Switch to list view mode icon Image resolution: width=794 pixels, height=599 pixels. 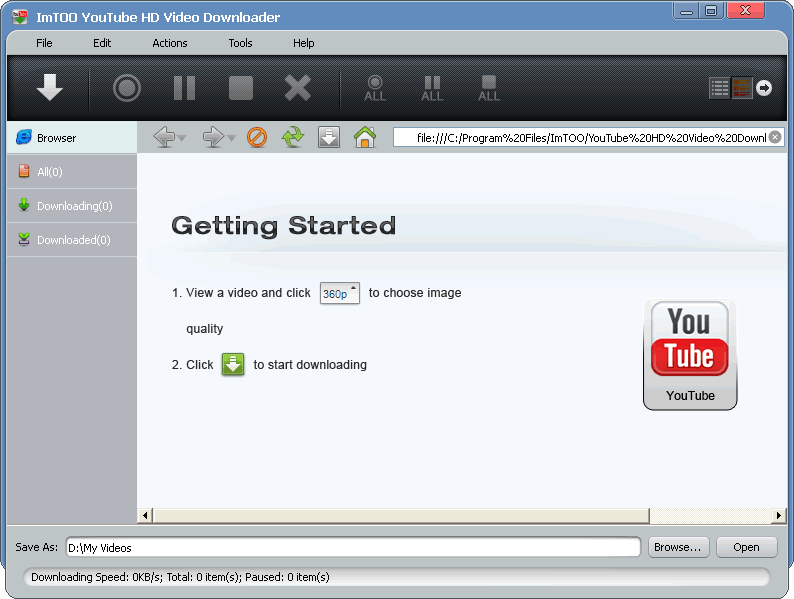point(719,88)
